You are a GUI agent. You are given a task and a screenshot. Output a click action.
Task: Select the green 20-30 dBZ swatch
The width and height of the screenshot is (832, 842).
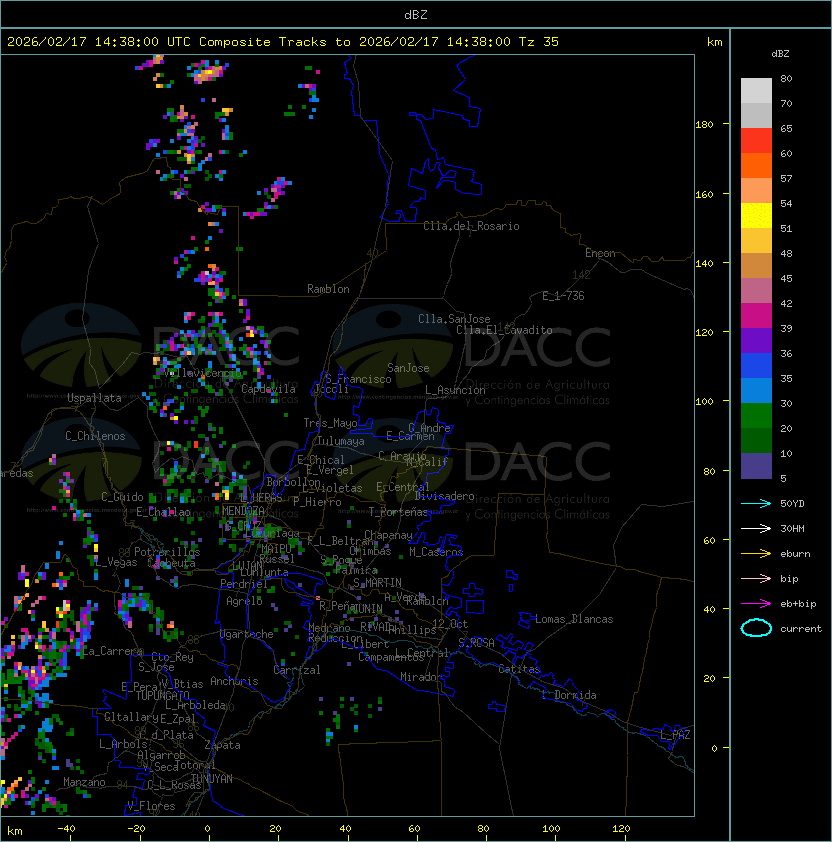(x=756, y=416)
